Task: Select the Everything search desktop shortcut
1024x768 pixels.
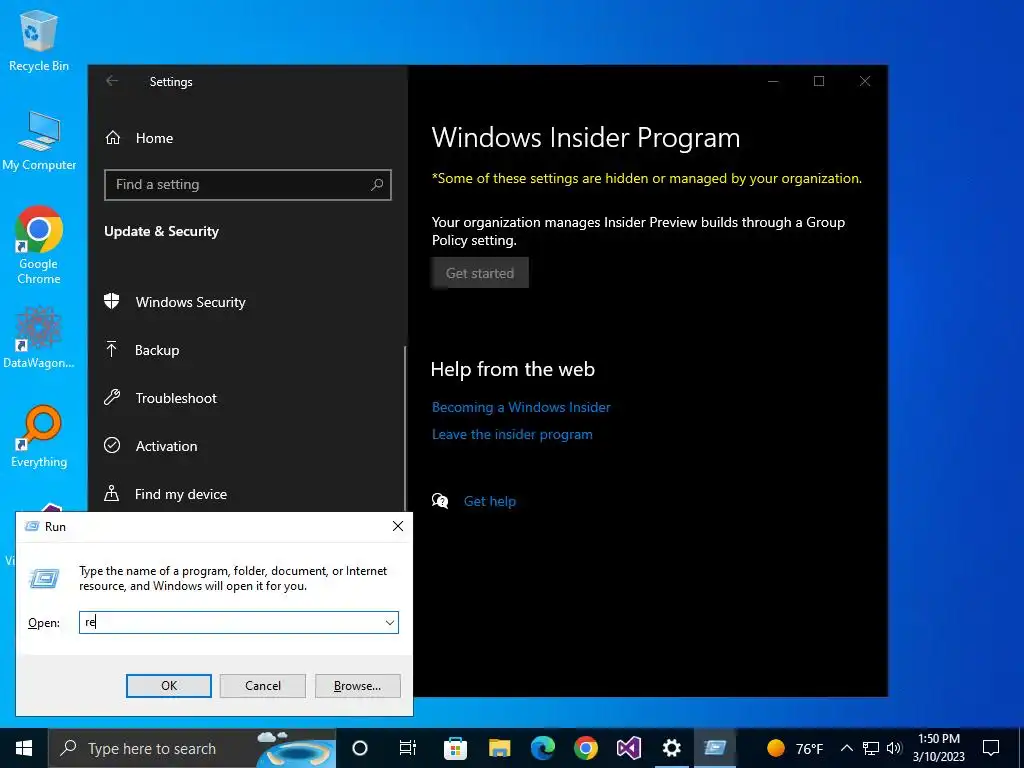Action: [39, 436]
